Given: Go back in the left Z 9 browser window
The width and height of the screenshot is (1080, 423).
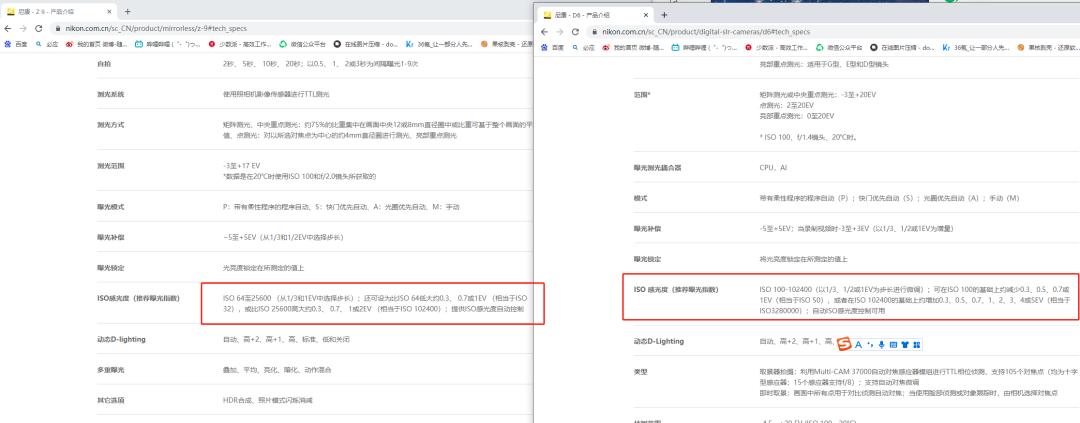Looking at the screenshot, I should pyautogui.click(x=8, y=28).
